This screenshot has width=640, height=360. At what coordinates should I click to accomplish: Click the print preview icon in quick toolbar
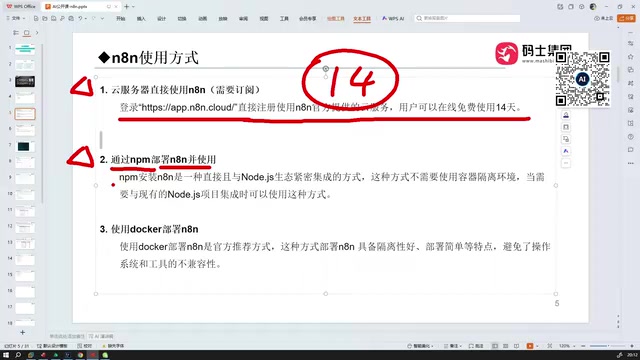coord(71,18)
